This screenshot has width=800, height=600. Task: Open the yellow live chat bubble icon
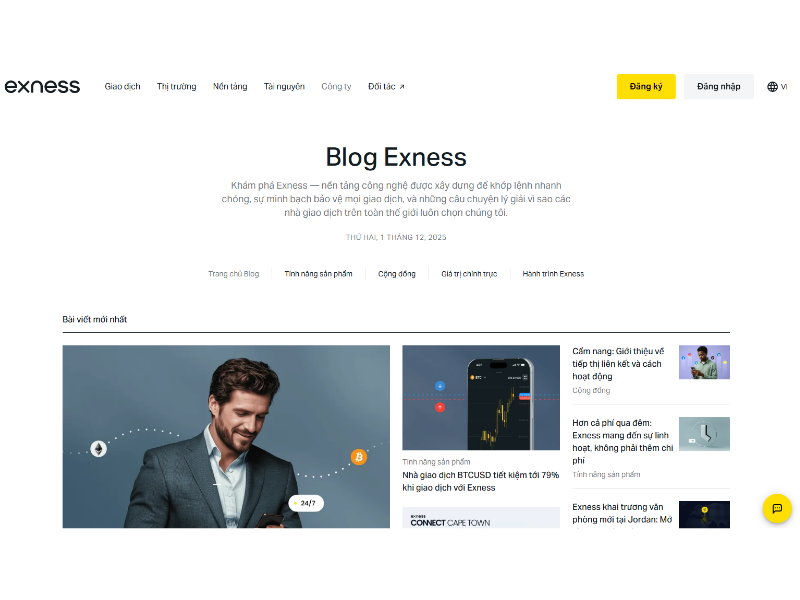click(777, 508)
